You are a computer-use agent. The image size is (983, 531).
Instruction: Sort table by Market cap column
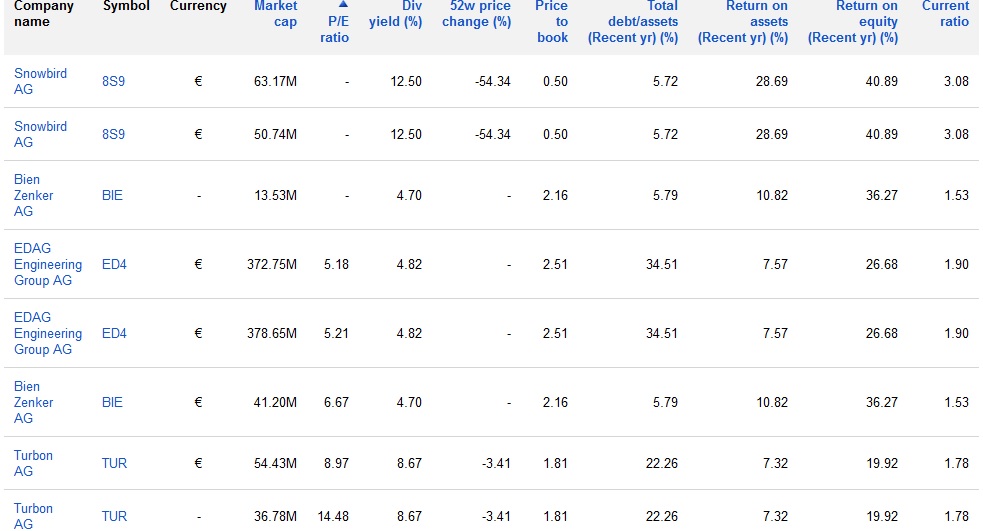pyautogui.click(x=275, y=13)
